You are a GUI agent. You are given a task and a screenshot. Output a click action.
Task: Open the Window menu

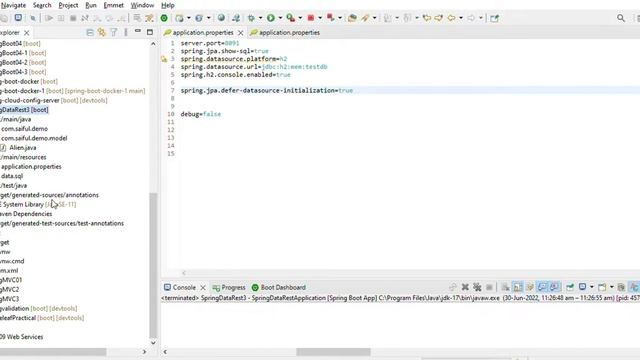142,5
